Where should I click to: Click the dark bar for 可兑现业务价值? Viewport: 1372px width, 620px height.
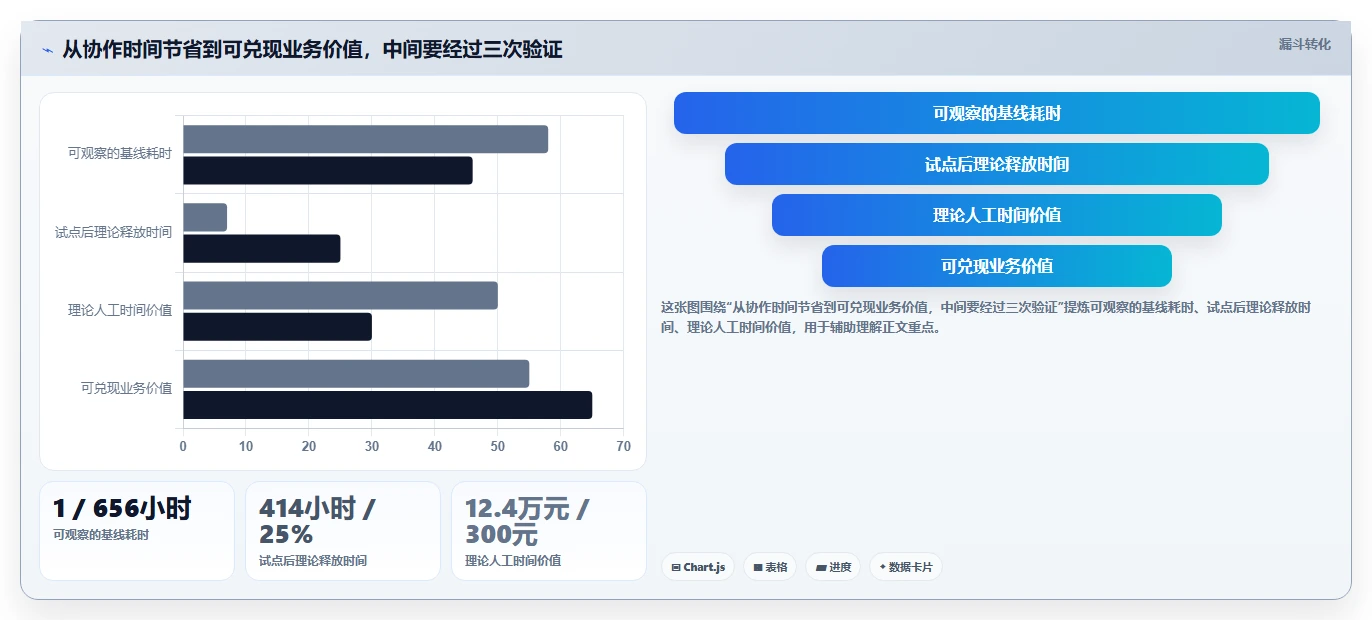click(387, 405)
